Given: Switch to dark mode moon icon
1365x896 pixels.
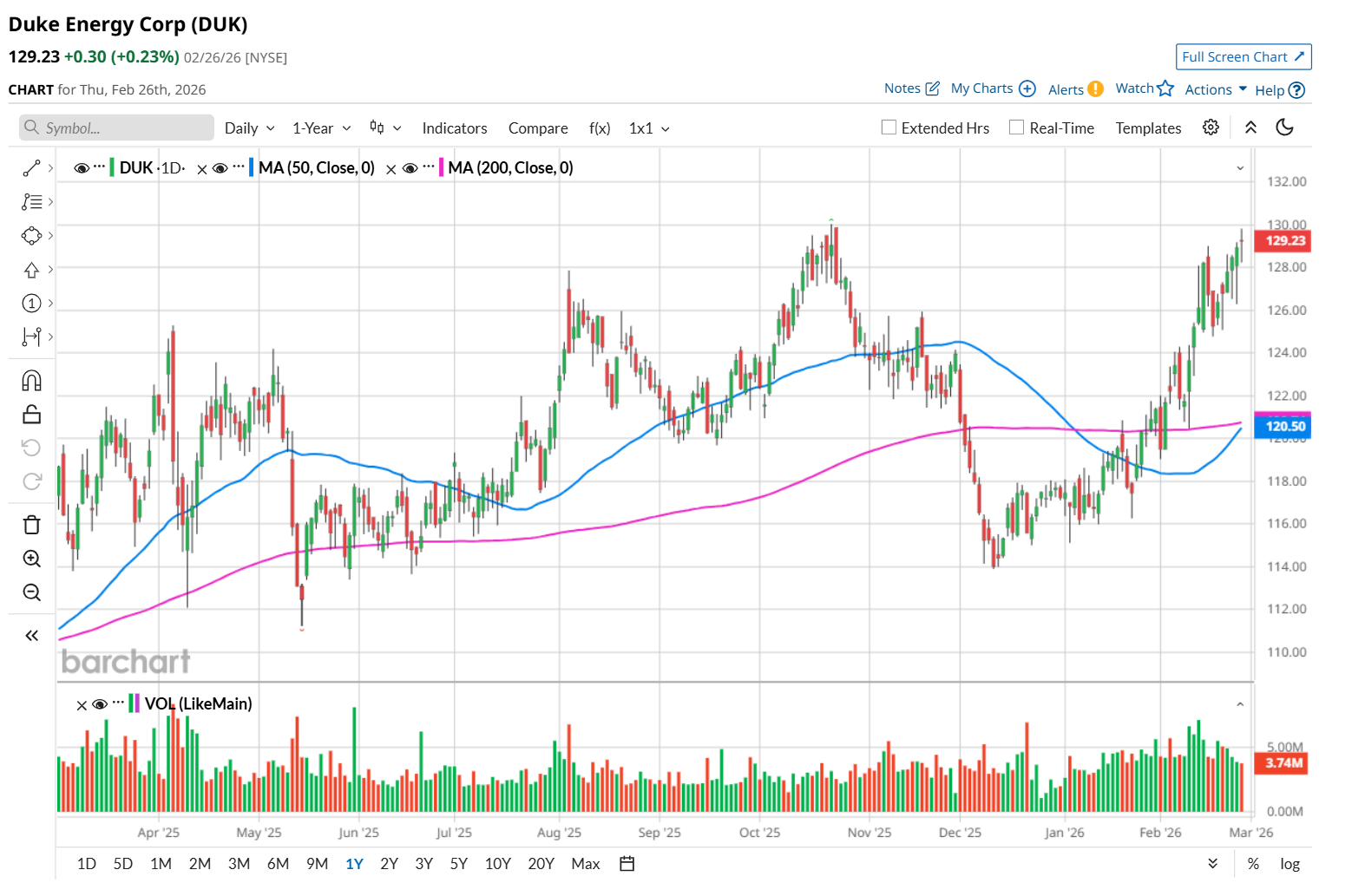Looking at the screenshot, I should point(1285,128).
